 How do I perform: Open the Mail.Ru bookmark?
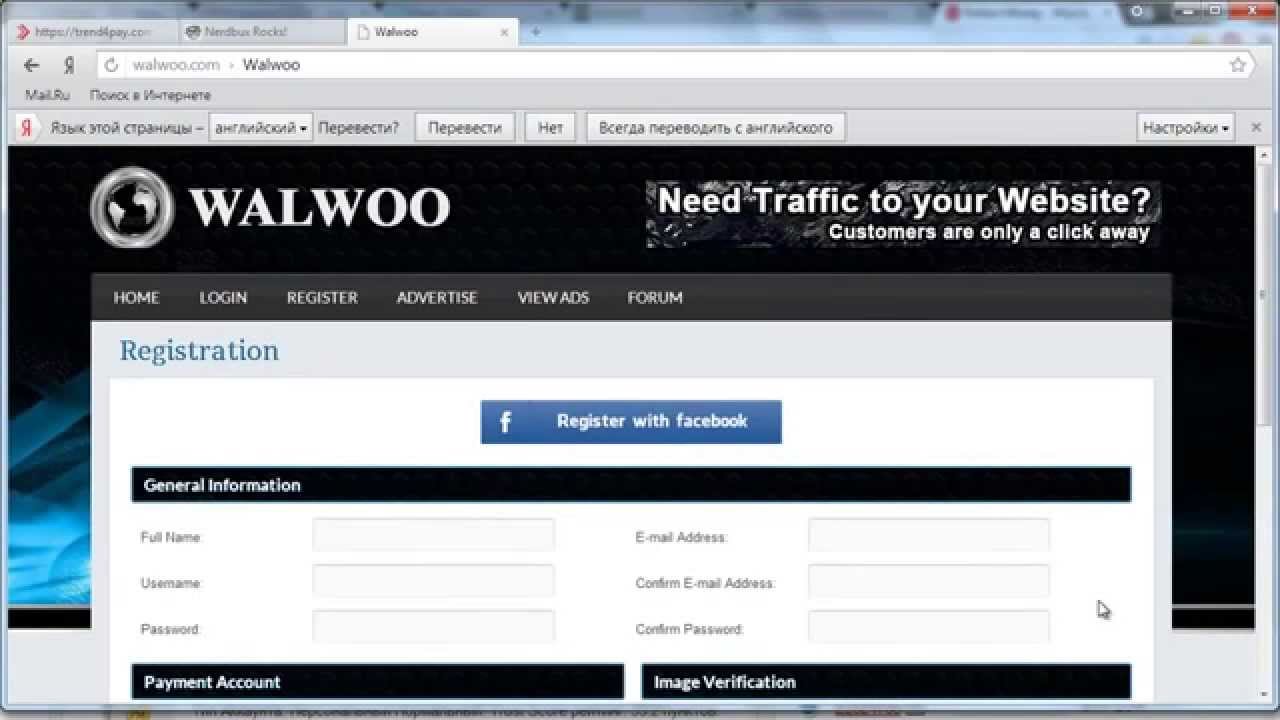click(47, 95)
